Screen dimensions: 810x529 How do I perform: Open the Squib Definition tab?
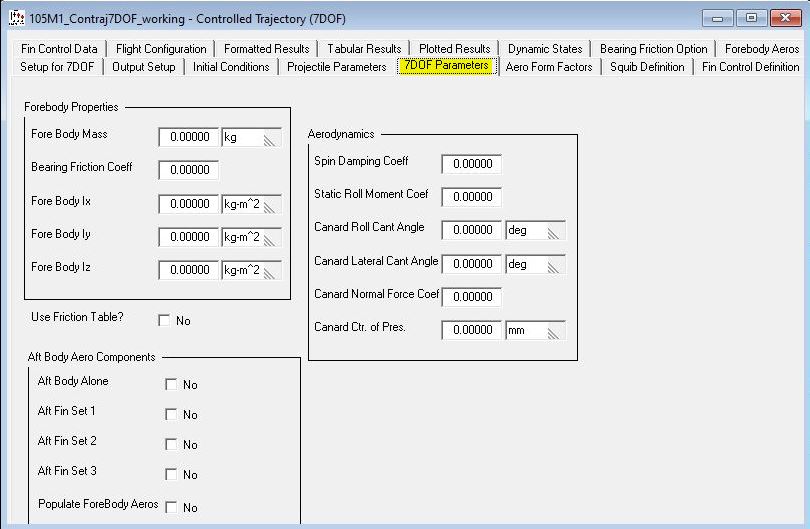coord(647,67)
